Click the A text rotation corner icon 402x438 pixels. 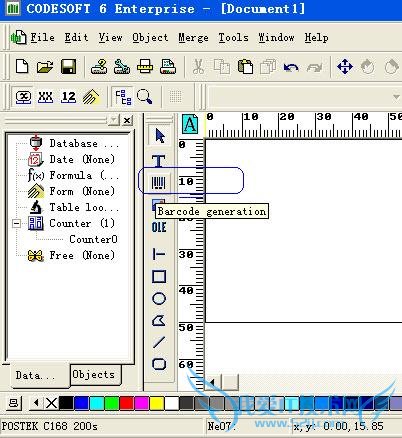[190, 124]
